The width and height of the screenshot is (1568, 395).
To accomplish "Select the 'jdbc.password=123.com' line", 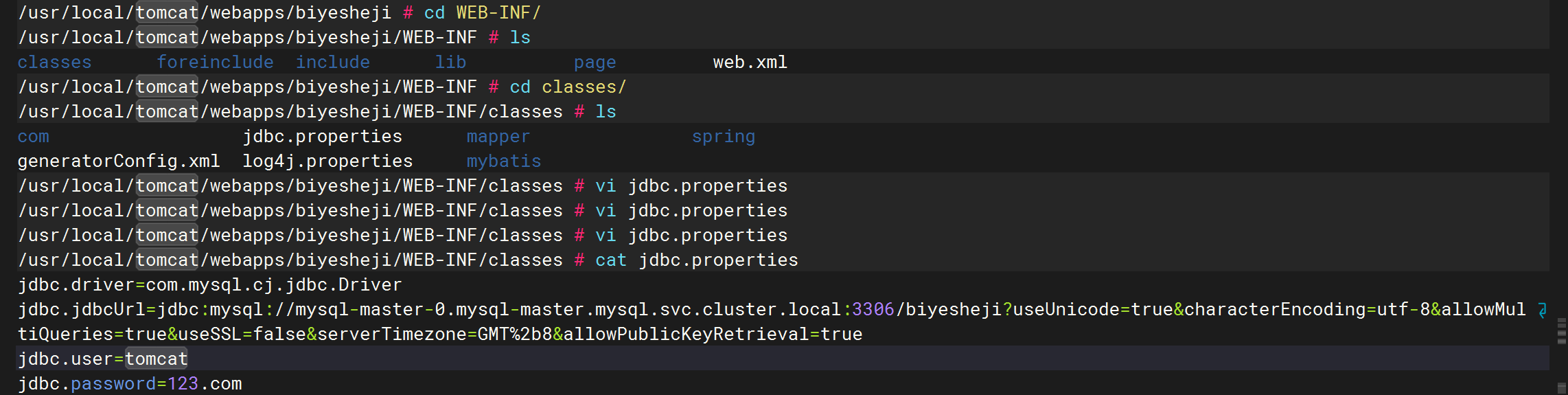I will [x=130, y=384].
